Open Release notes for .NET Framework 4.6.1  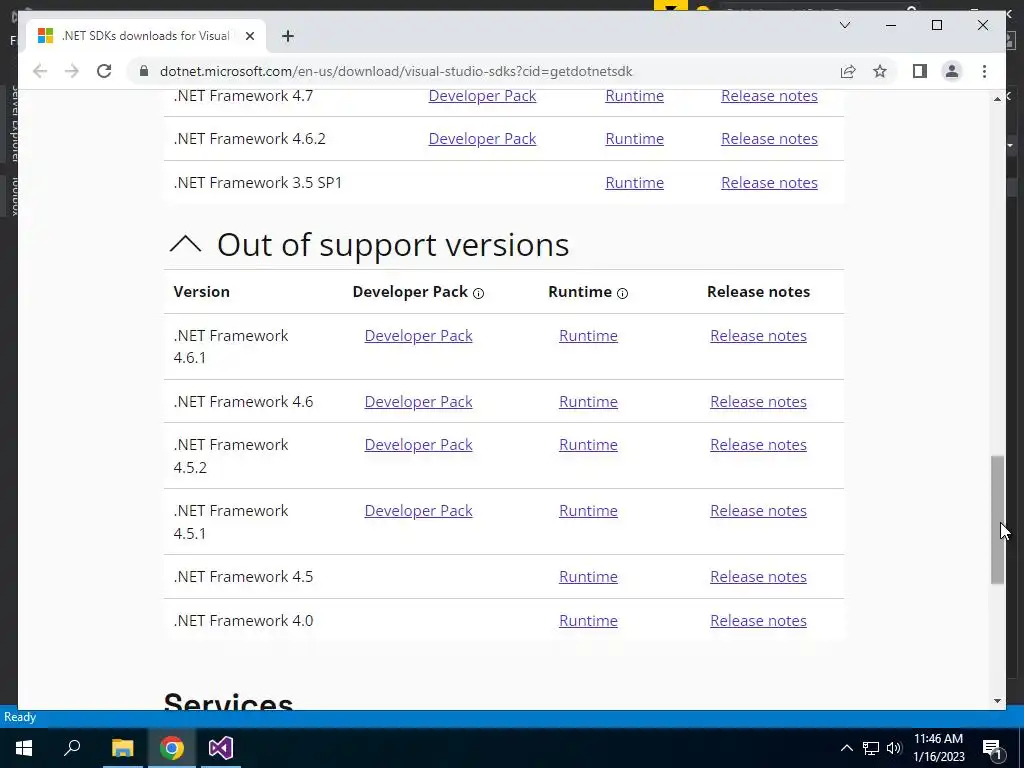coord(758,335)
